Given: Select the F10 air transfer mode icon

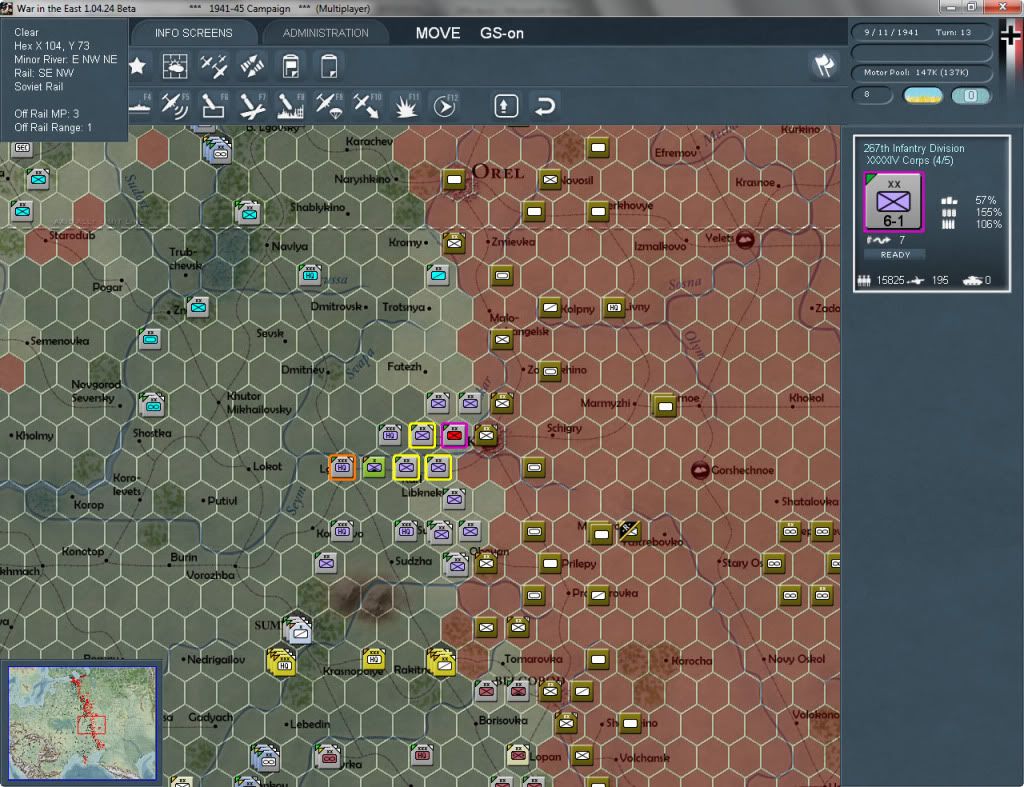Looking at the screenshot, I should coord(367,105).
